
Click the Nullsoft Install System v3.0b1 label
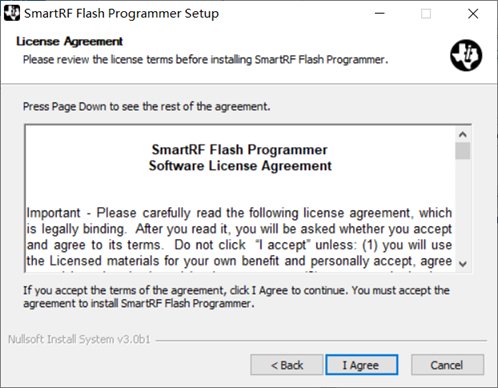tap(79, 339)
